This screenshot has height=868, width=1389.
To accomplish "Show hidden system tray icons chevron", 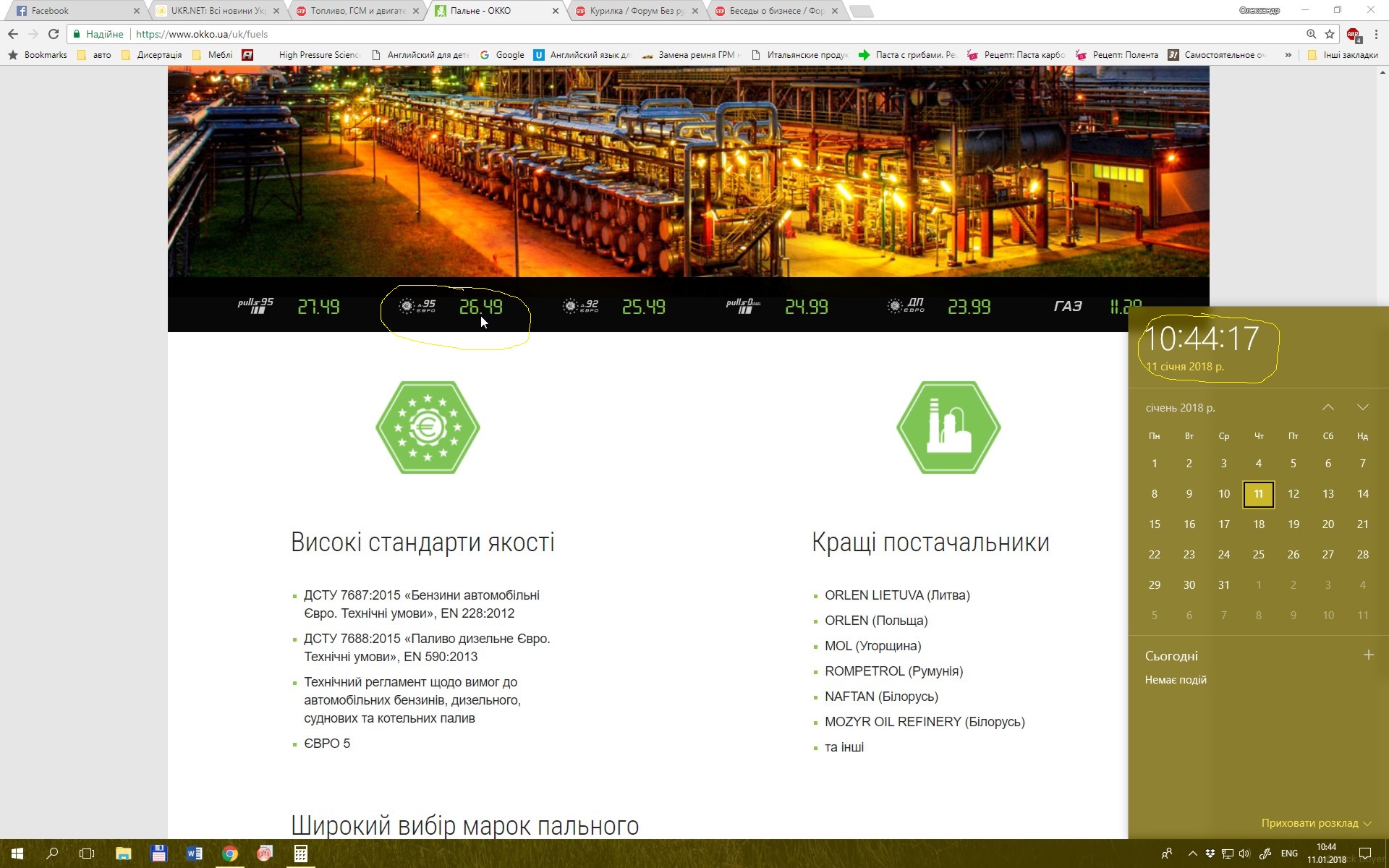I will [1192, 854].
